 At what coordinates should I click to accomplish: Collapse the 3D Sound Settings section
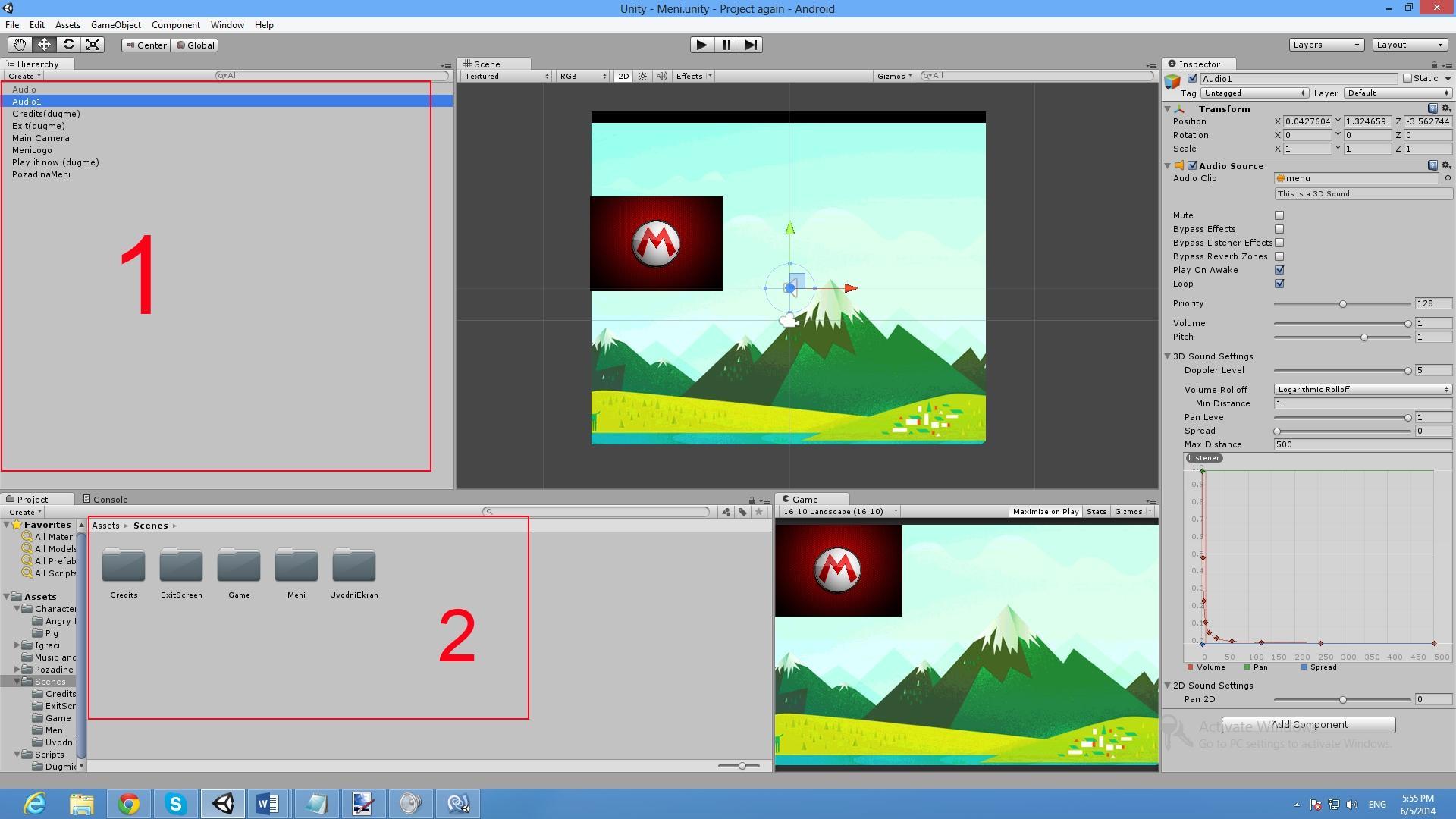[x=1168, y=356]
